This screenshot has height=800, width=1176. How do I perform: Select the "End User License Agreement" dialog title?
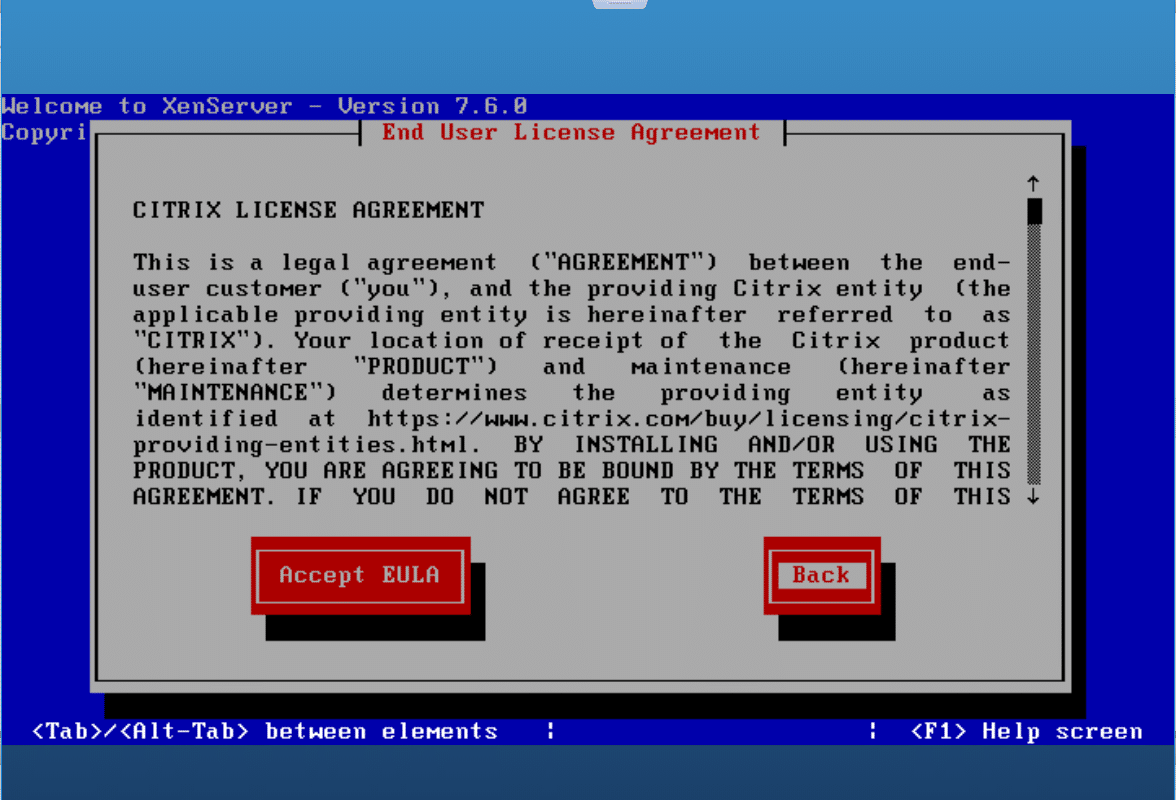[x=572, y=133]
